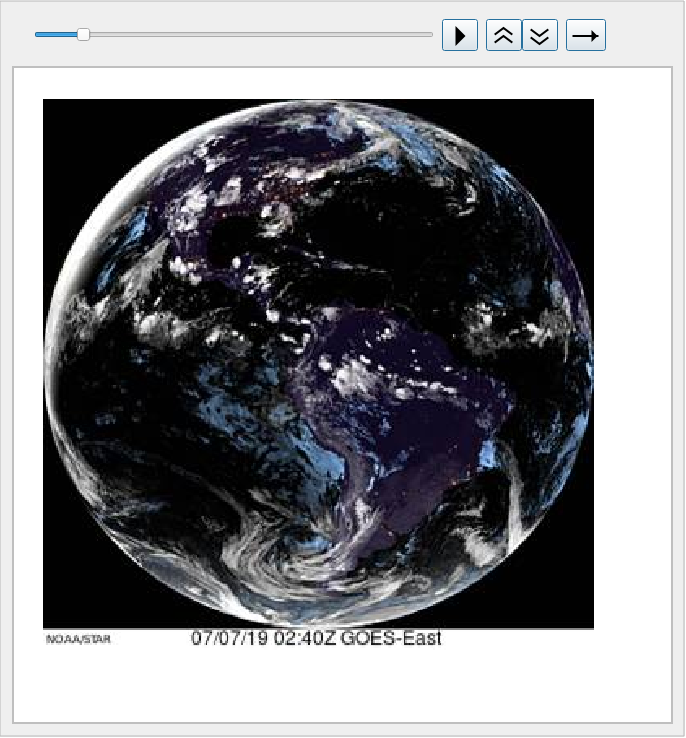Image resolution: width=686 pixels, height=738 pixels.
Task: Click the NOAA/STAR label under the image
Action: (x=78, y=639)
